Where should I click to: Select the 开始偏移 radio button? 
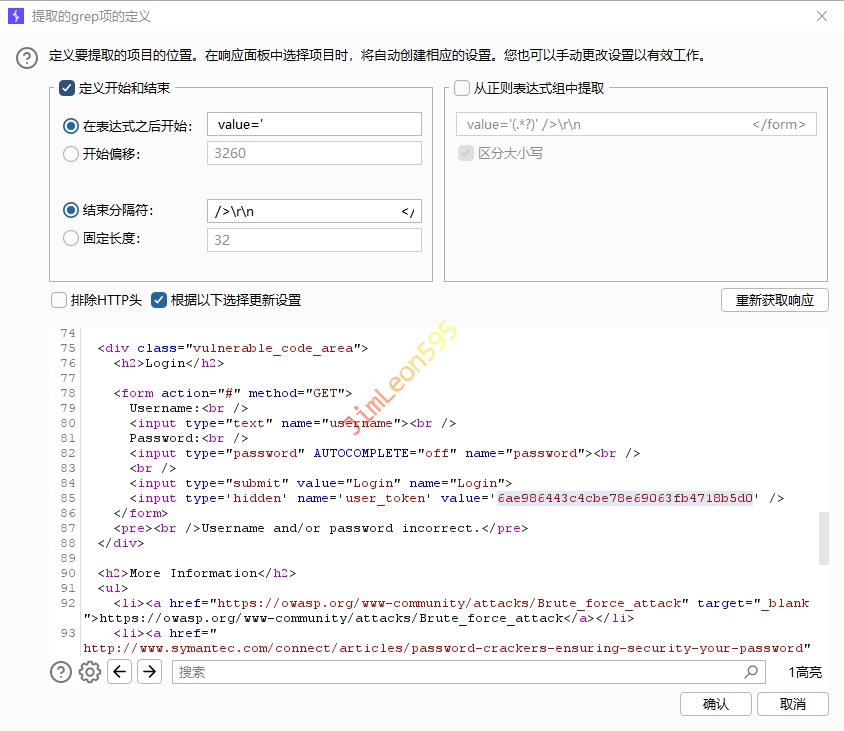71,154
